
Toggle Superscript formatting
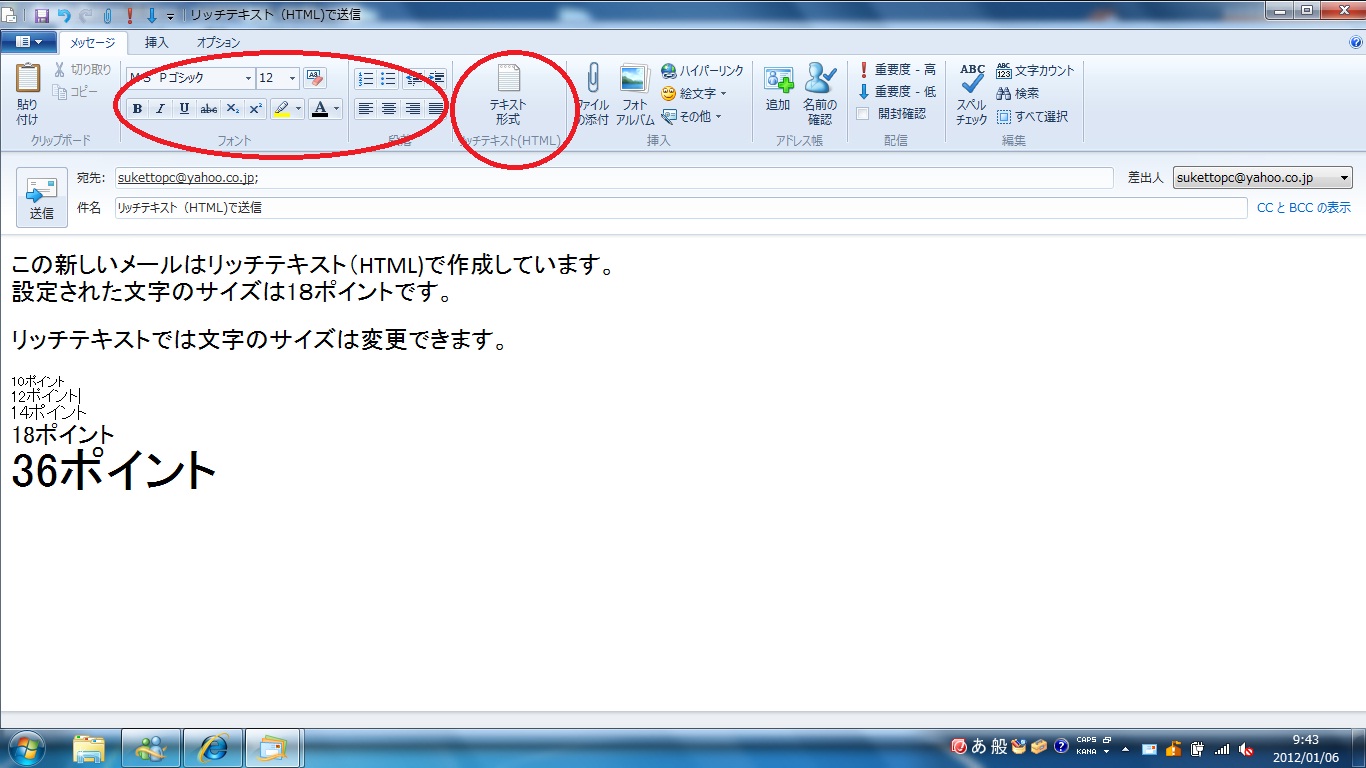pyautogui.click(x=256, y=108)
